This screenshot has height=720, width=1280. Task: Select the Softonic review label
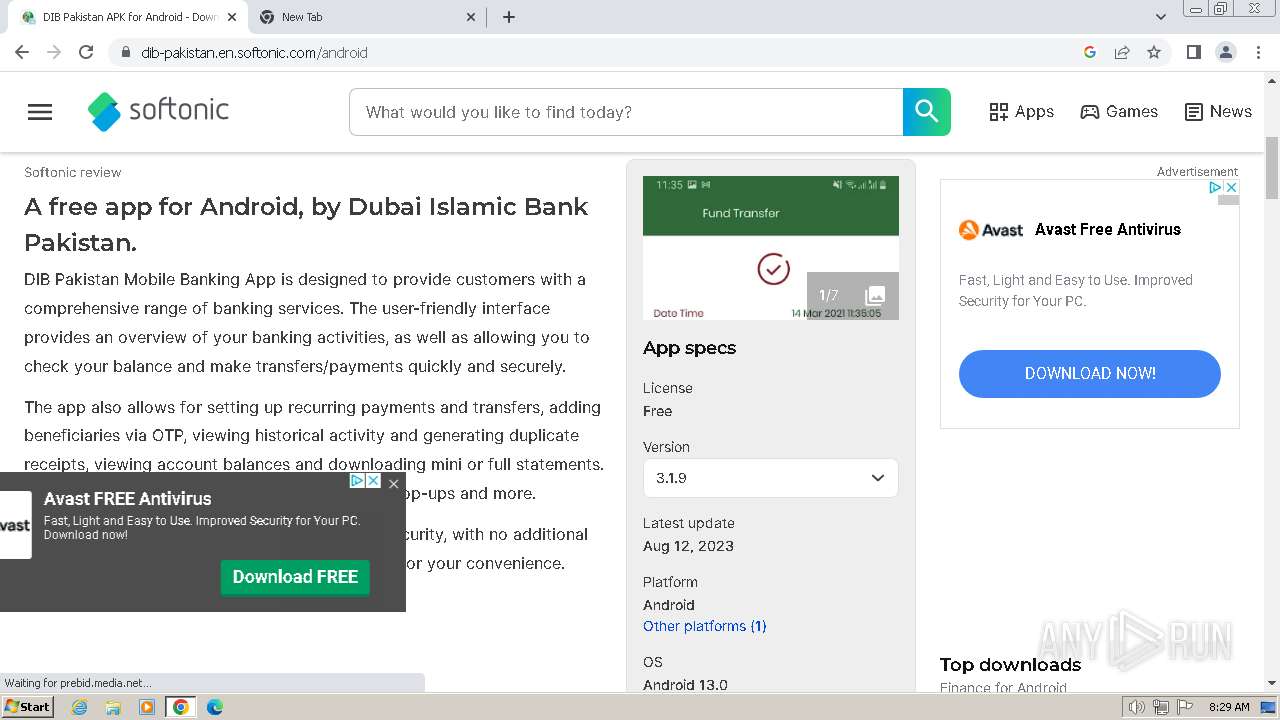point(73,172)
